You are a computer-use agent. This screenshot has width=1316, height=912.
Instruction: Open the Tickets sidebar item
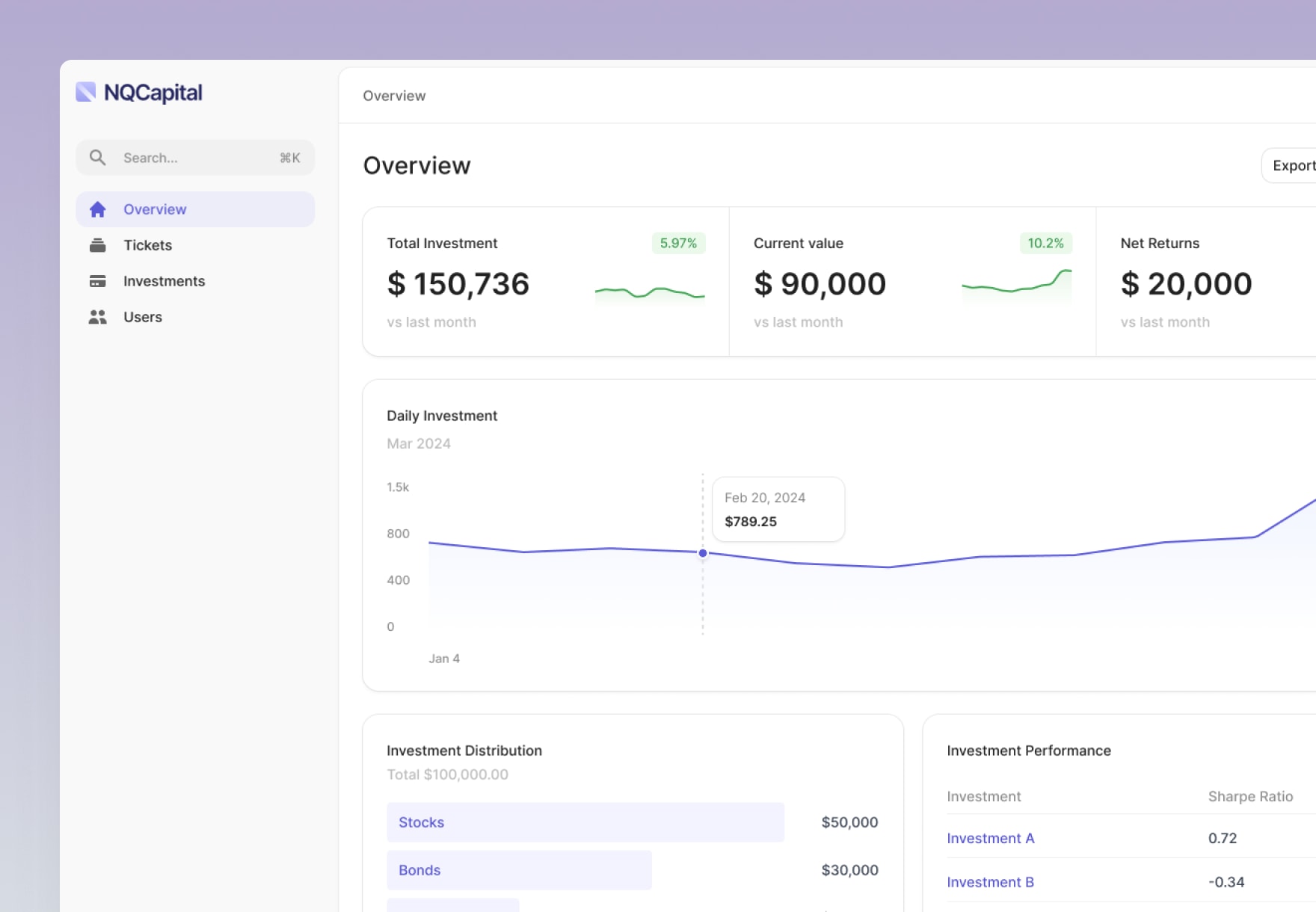pos(195,245)
